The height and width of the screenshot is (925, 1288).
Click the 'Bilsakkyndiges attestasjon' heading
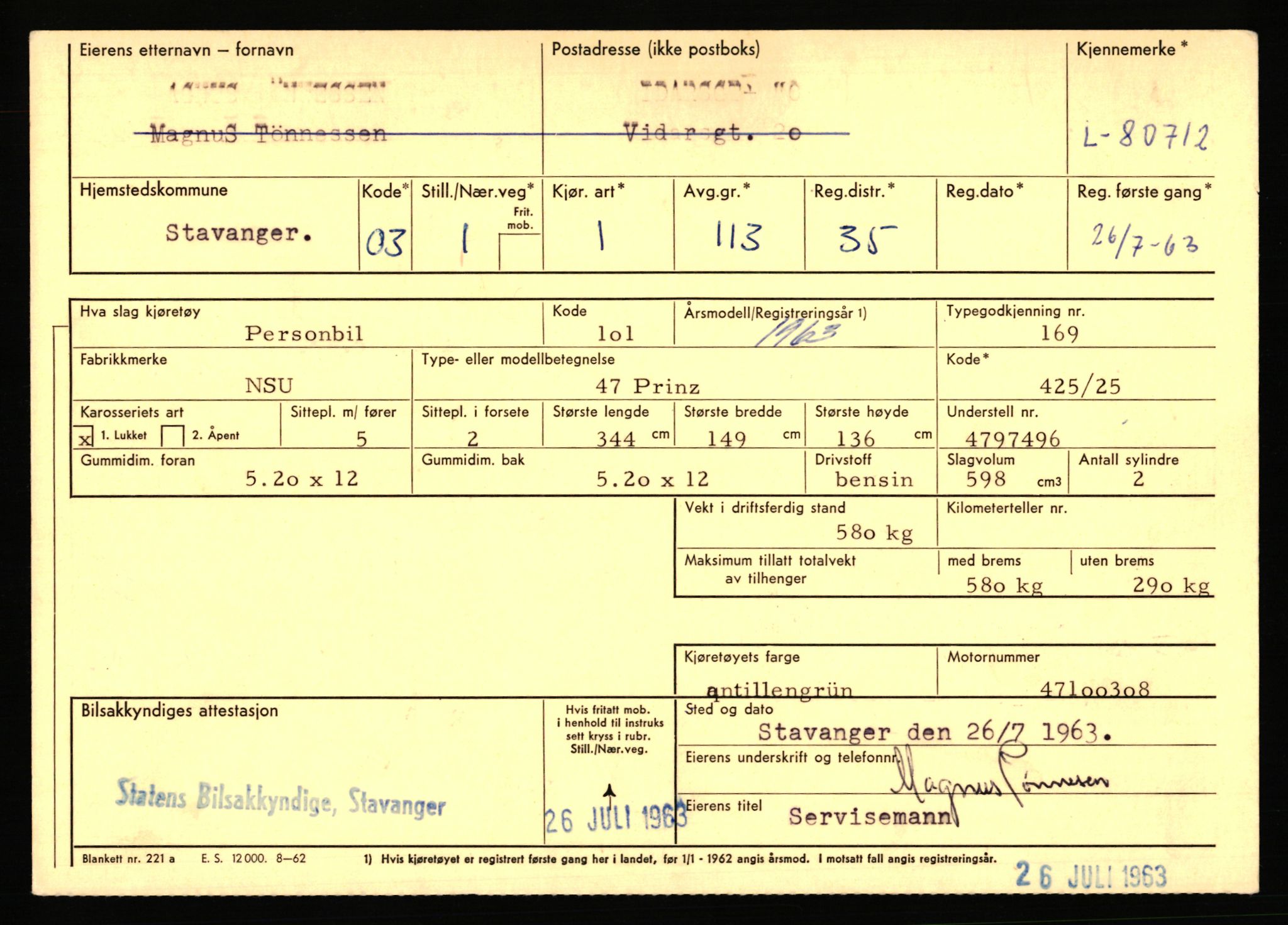point(179,711)
